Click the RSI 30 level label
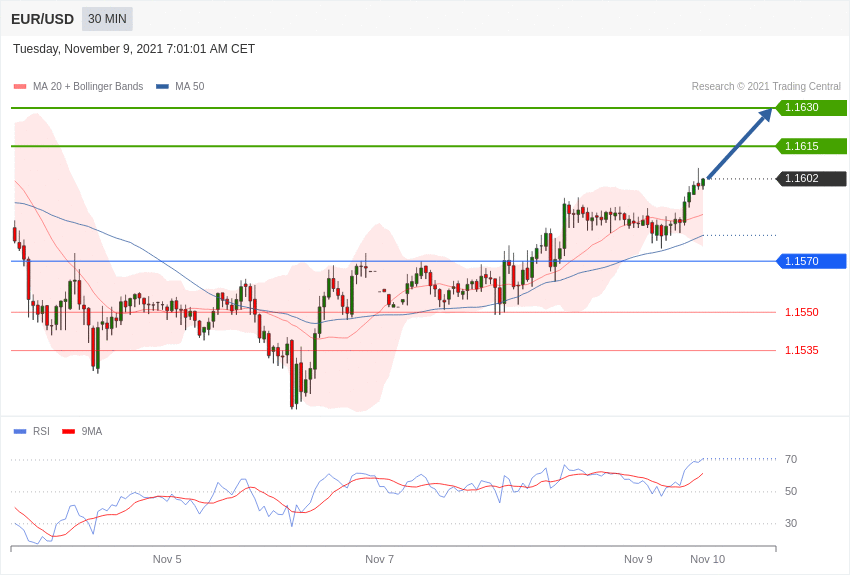Viewport: 850px width, 576px height. pos(791,523)
